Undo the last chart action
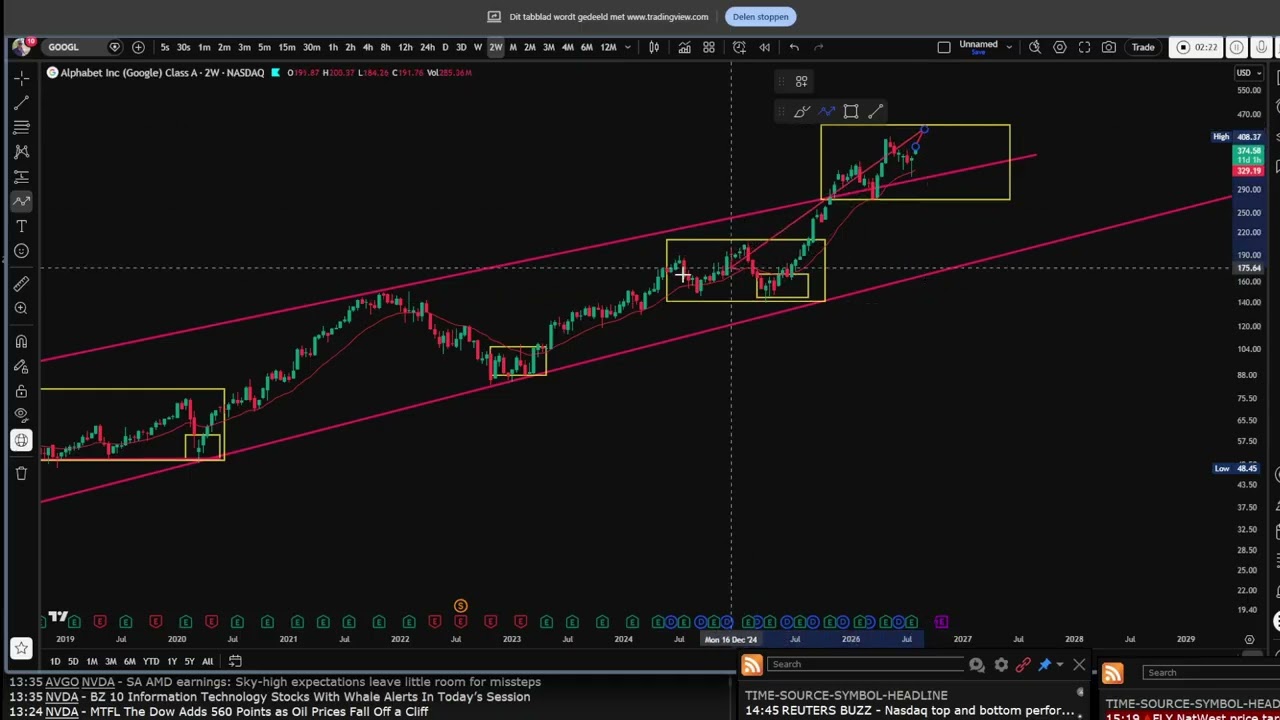This screenshot has height=720, width=1280. (x=794, y=47)
